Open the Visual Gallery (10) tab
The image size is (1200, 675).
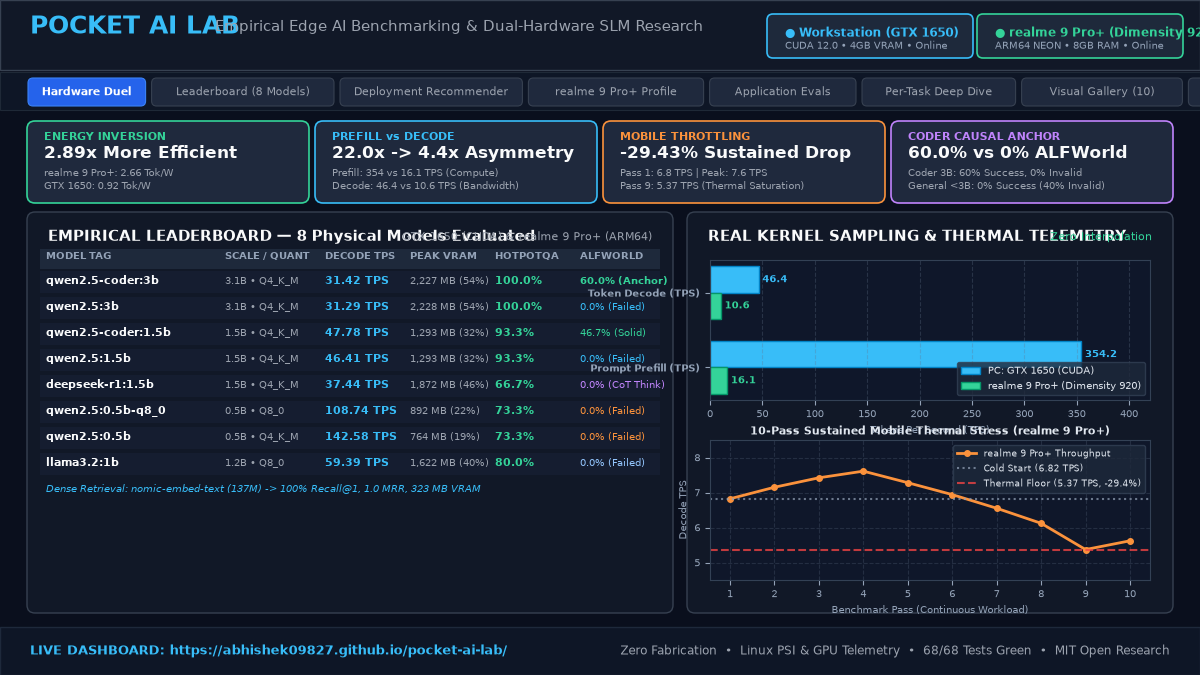pos(1102,92)
